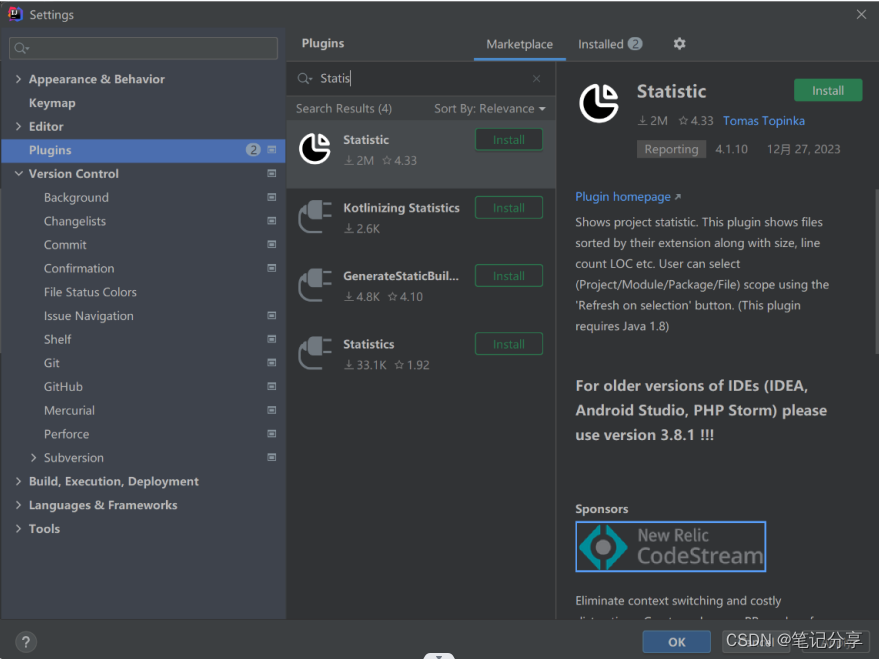Expand Languages & Frameworks section
The image size is (879, 659).
(x=18, y=505)
